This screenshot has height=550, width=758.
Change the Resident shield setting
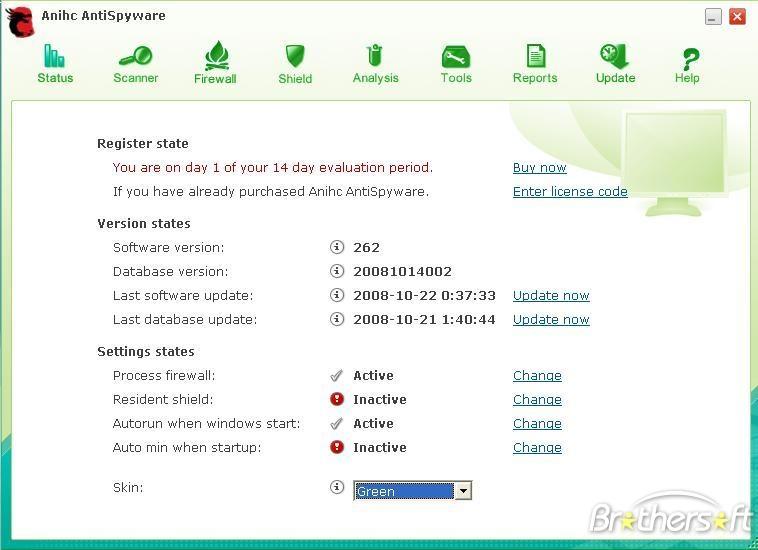coord(537,400)
